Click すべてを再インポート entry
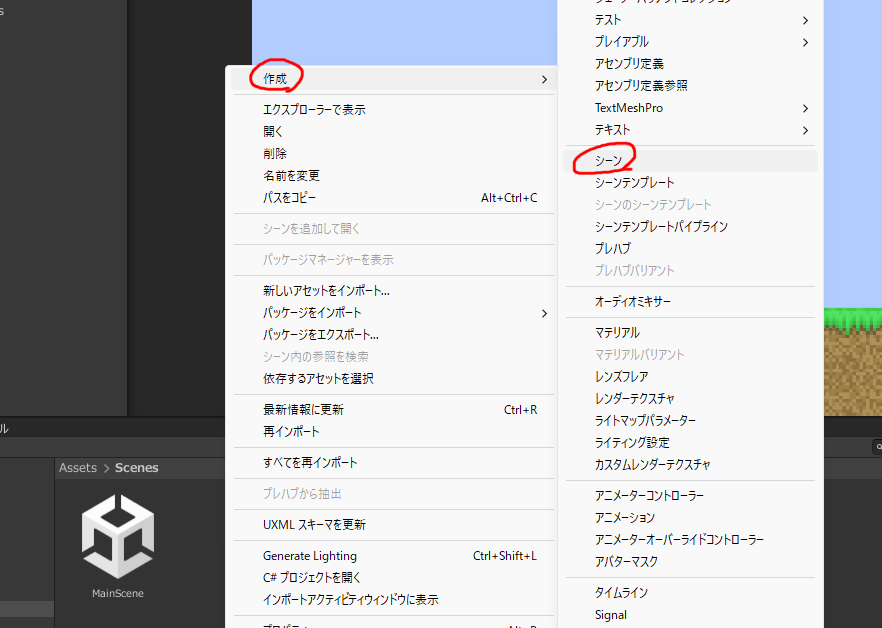The height and width of the screenshot is (628, 882). [x=393, y=463]
